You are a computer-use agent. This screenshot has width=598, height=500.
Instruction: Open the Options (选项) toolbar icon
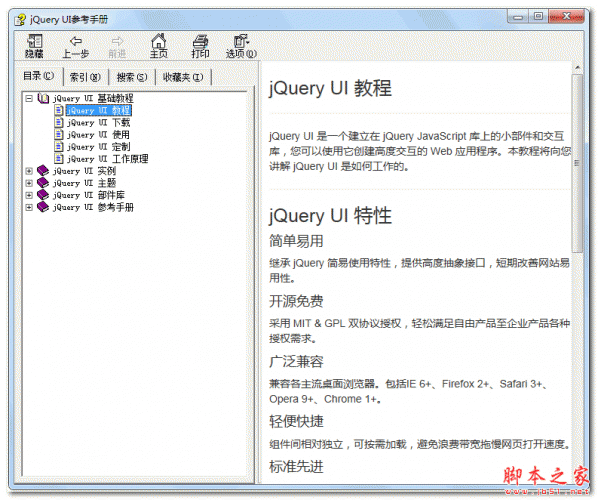[241, 41]
